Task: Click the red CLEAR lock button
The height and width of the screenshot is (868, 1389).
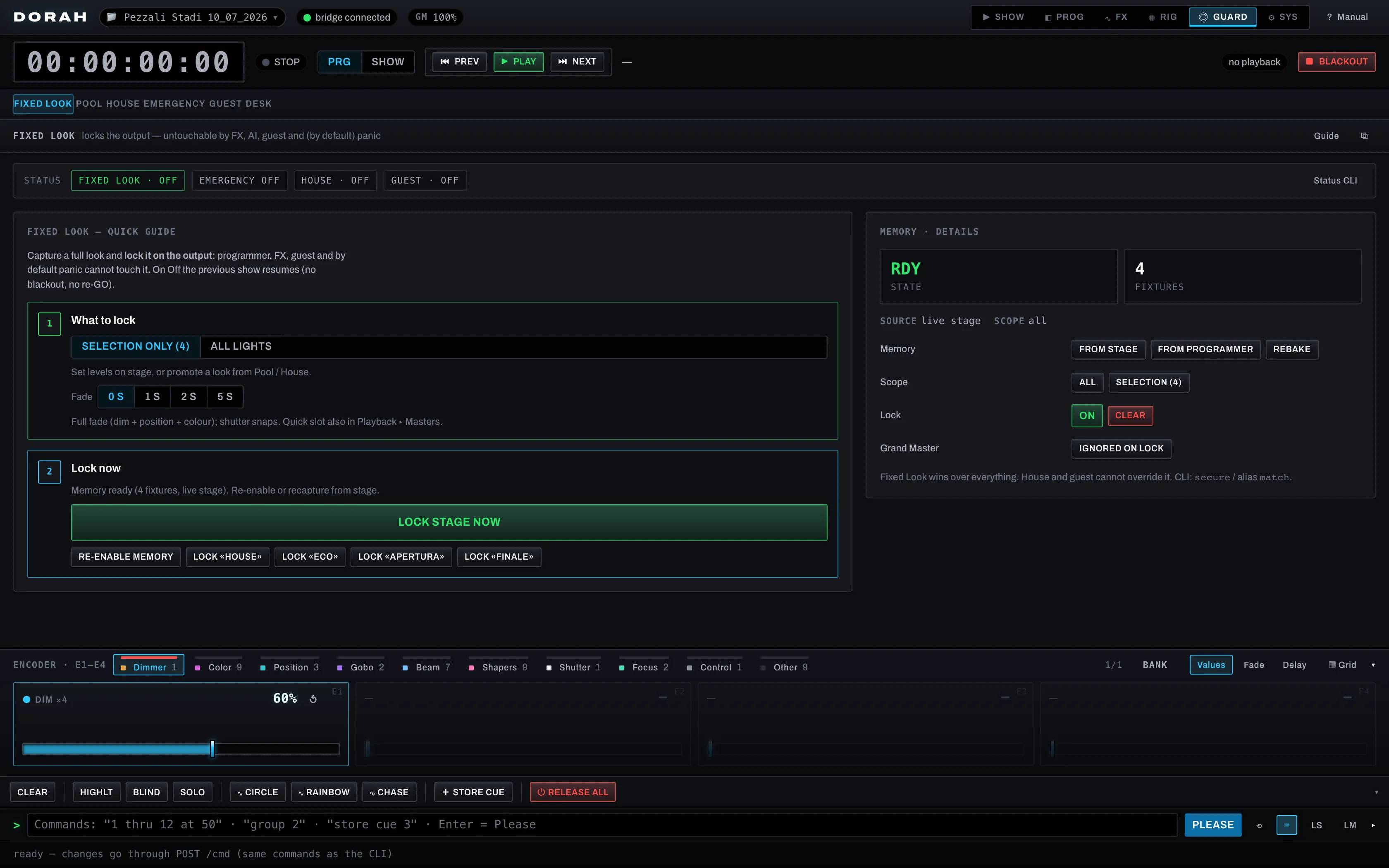Action: 1129,416
